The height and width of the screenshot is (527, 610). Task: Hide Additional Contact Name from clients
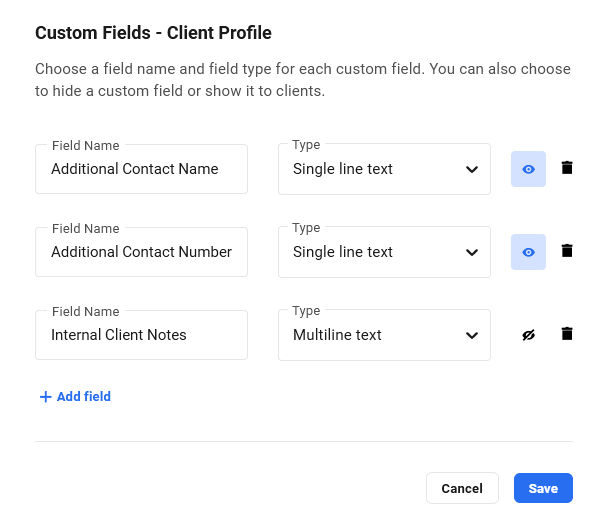528,169
